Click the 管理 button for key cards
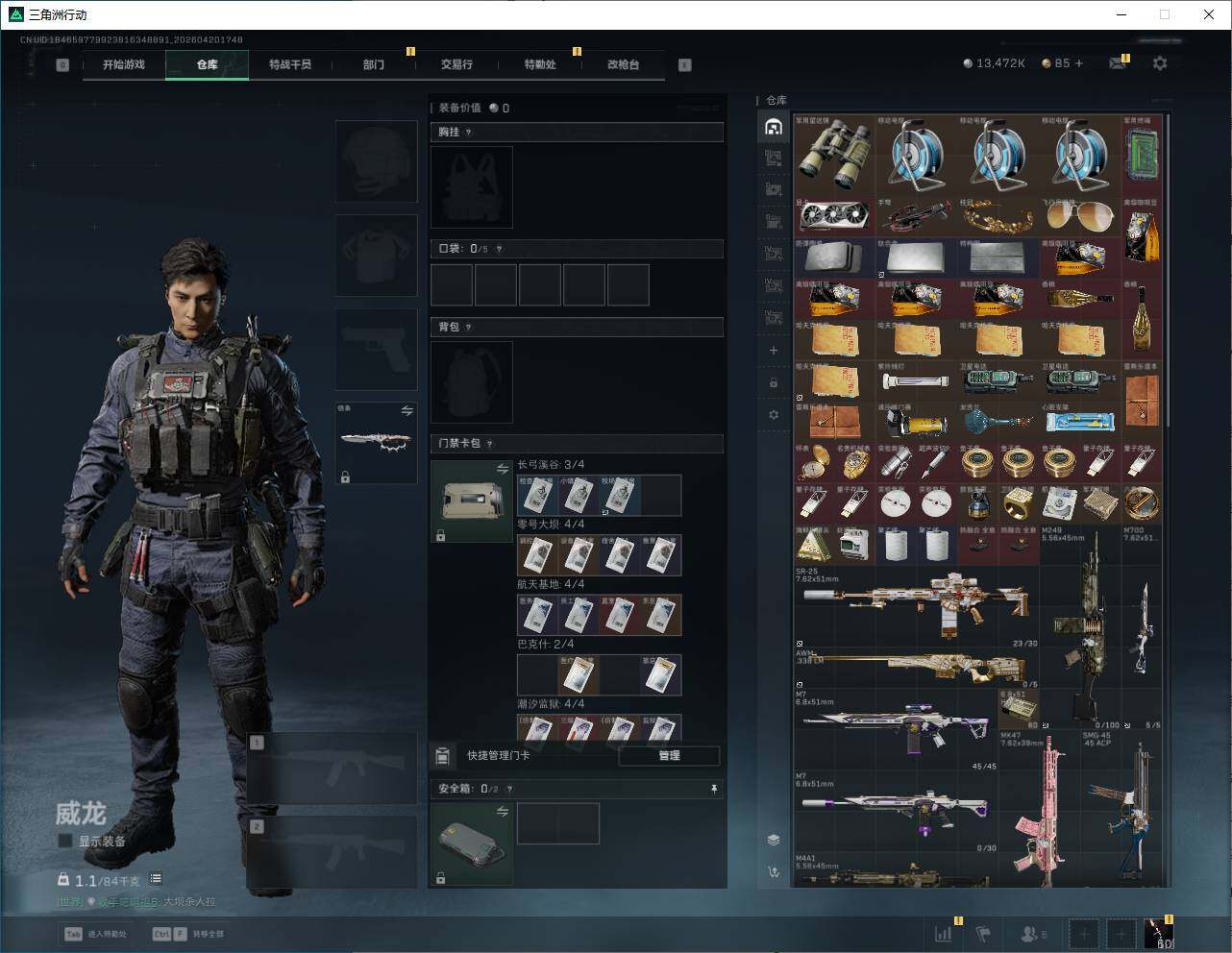This screenshot has width=1232, height=953. tap(669, 756)
